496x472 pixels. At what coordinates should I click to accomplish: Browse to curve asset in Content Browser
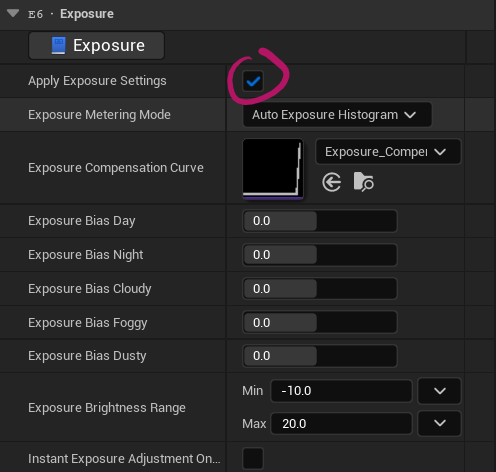coord(363,182)
